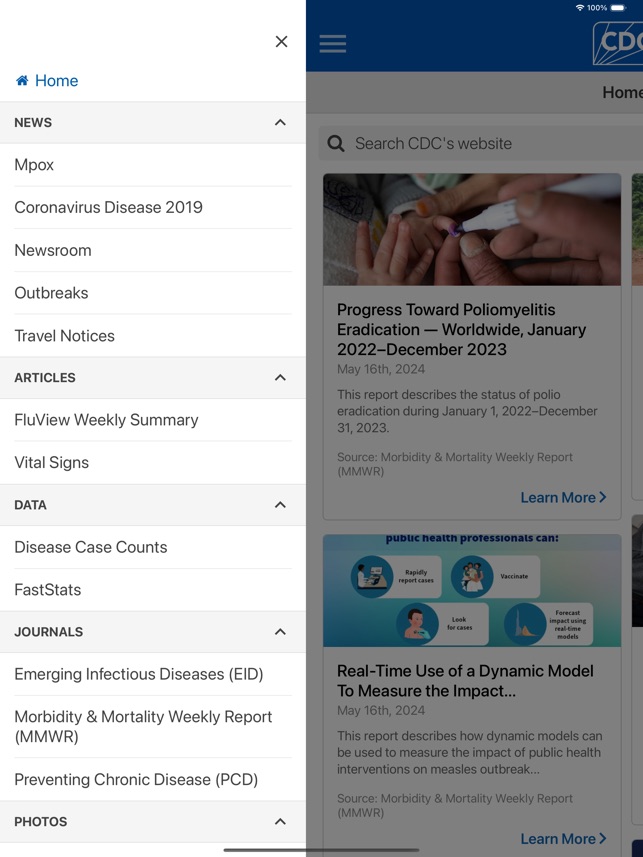This screenshot has height=857, width=643.
Task: Click Learn More on Poliomyelitis article
Action: coord(563,497)
